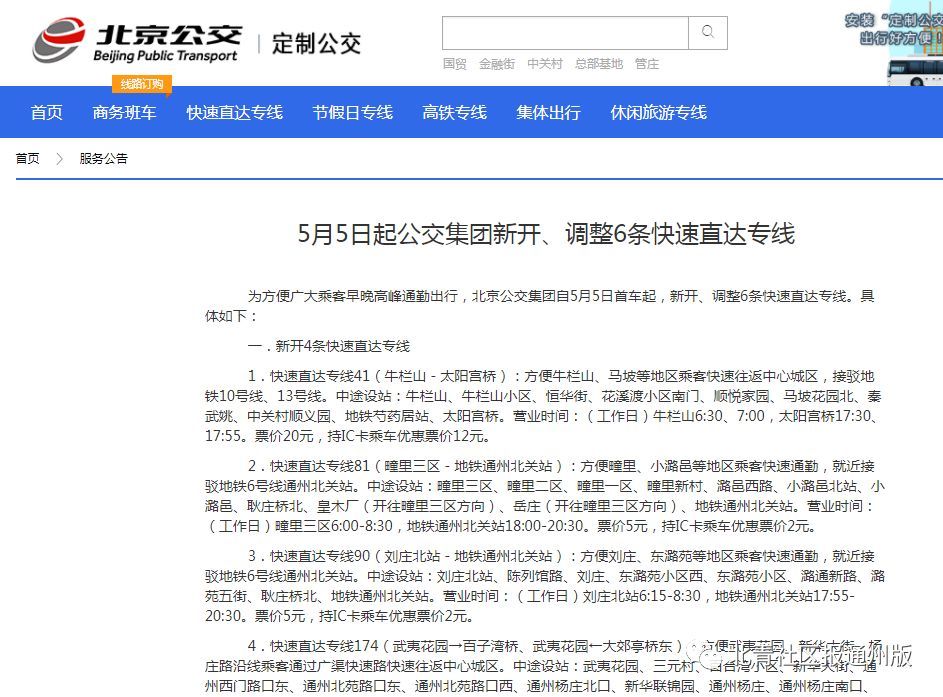Select the 管庄 search suggestion
The image size is (943, 697).
(647, 64)
